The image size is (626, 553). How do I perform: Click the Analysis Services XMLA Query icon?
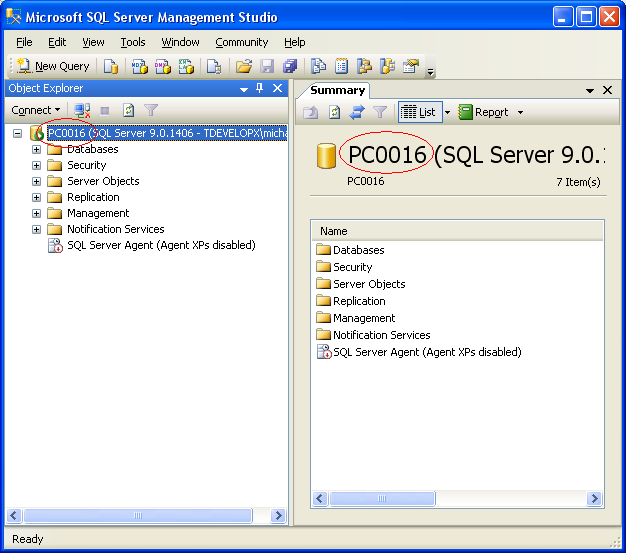tap(186, 66)
